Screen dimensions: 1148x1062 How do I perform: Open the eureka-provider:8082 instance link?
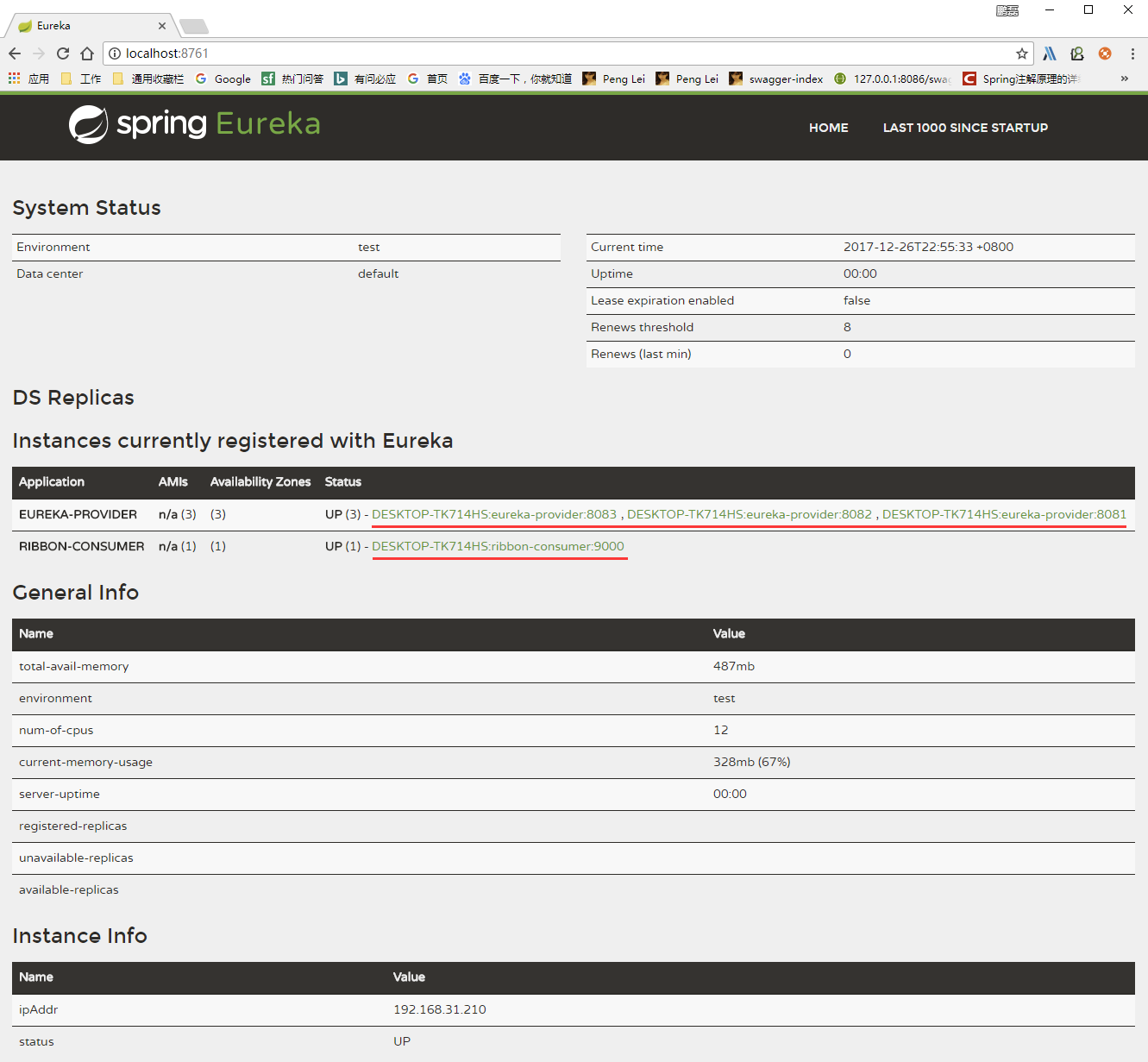(750, 514)
